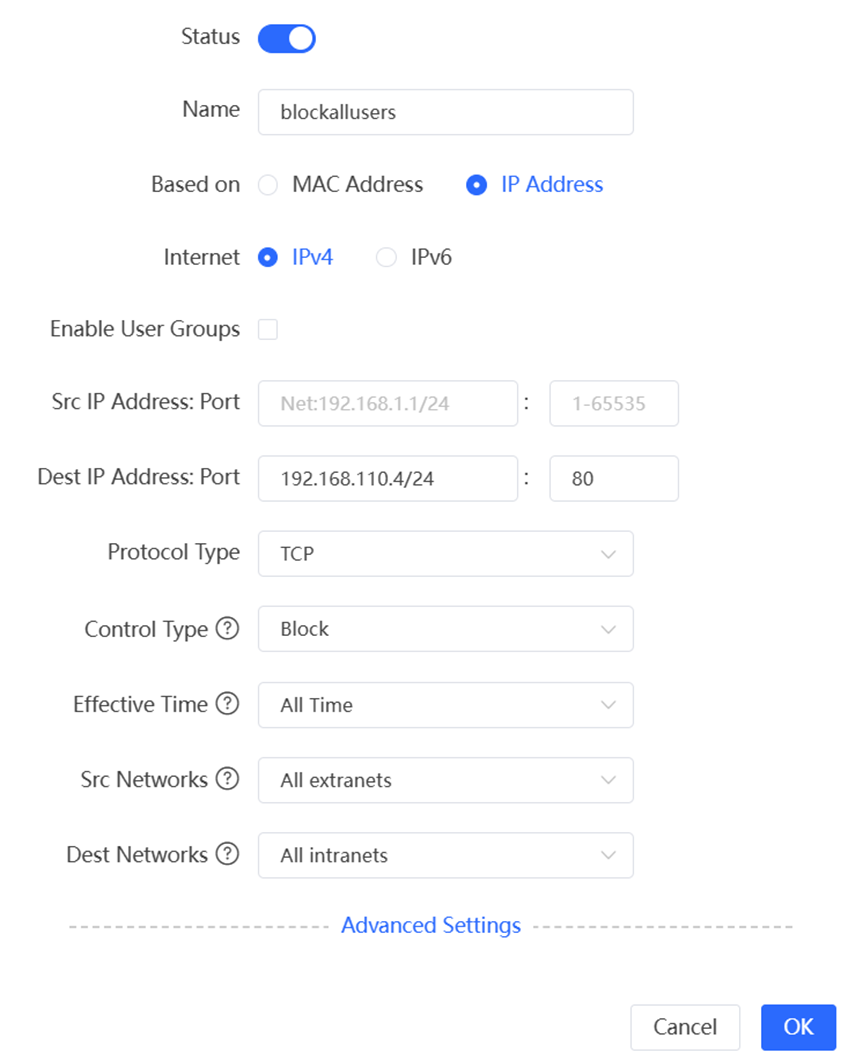
Task: Open the Src Networks All extranets dropdown
Action: (445, 780)
